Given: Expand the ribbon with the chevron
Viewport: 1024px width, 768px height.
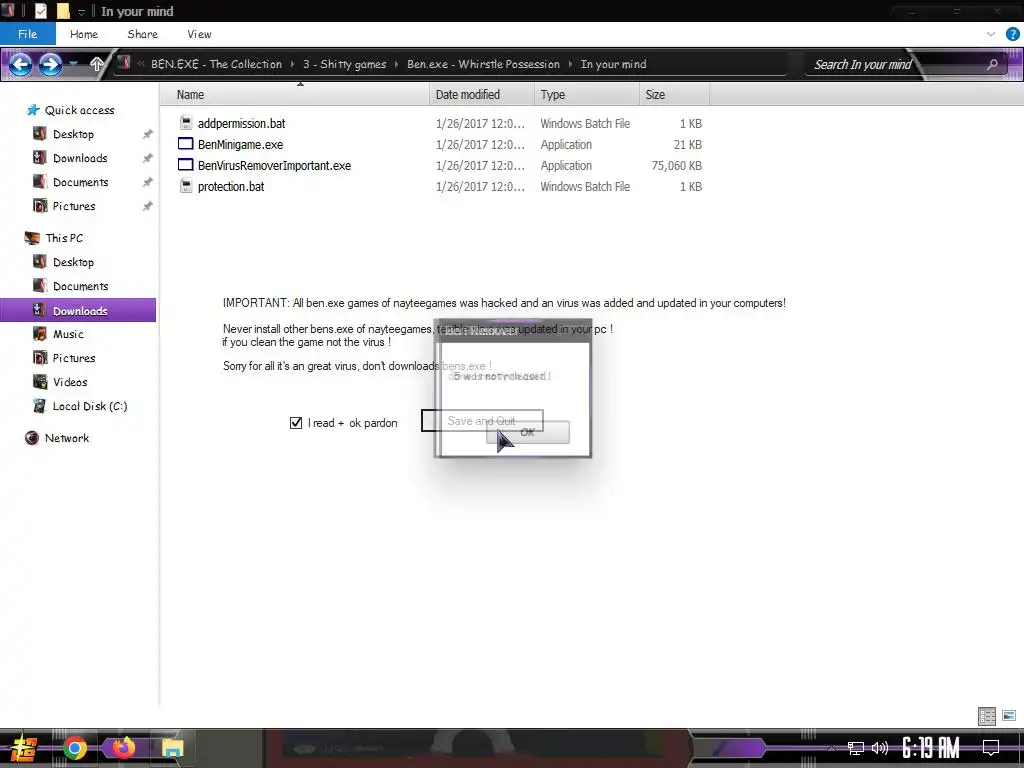Looking at the screenshot, I should 991,34.
